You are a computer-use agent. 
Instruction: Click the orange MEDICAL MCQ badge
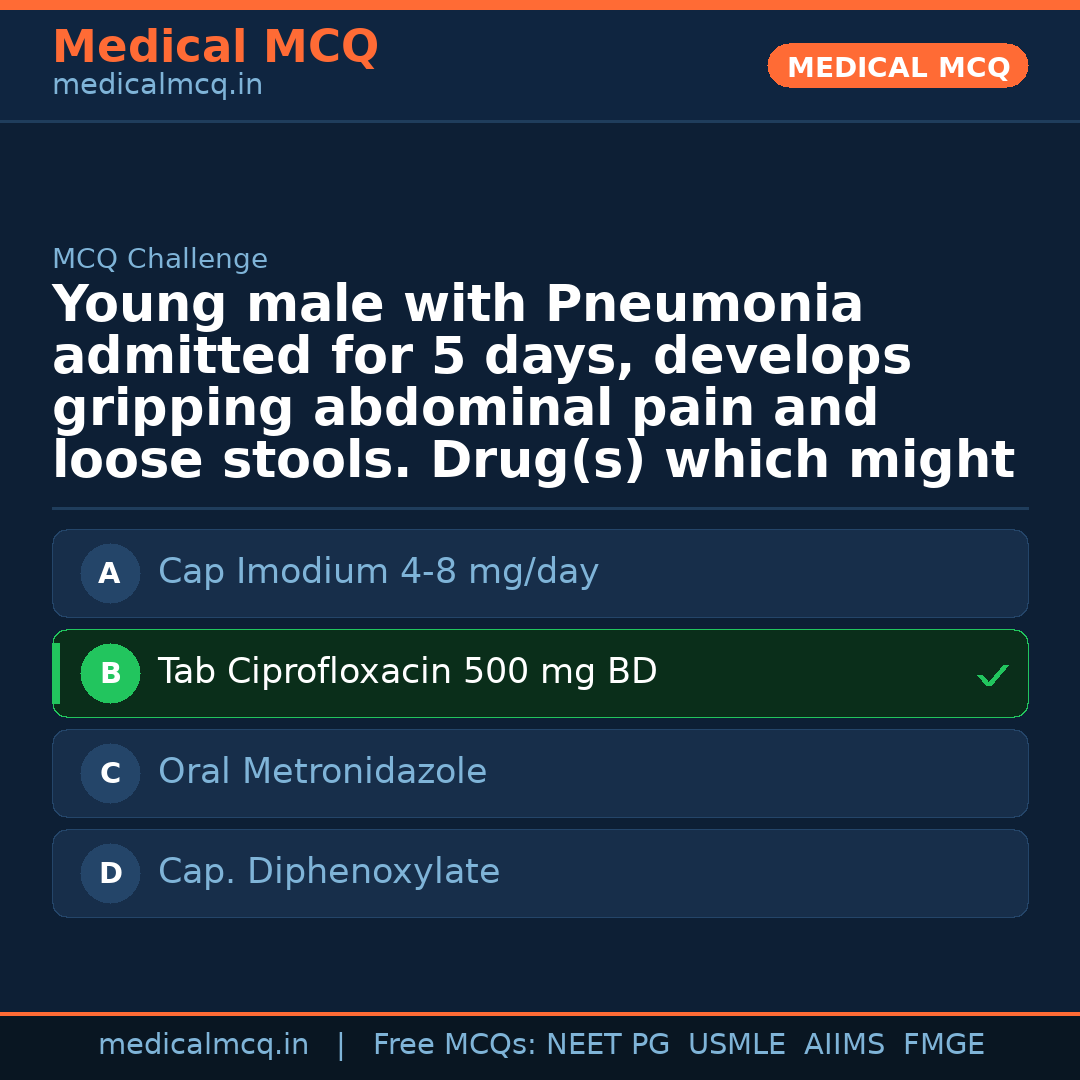point(897,66)
